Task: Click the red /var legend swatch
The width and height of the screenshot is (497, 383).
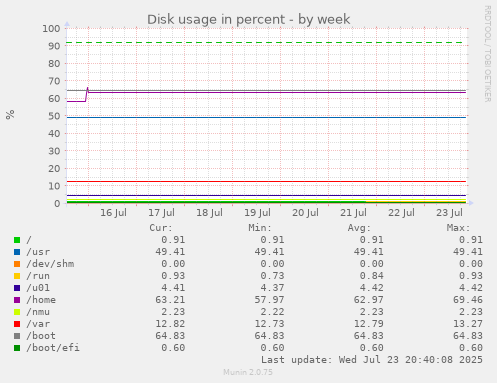Action: 17,324
